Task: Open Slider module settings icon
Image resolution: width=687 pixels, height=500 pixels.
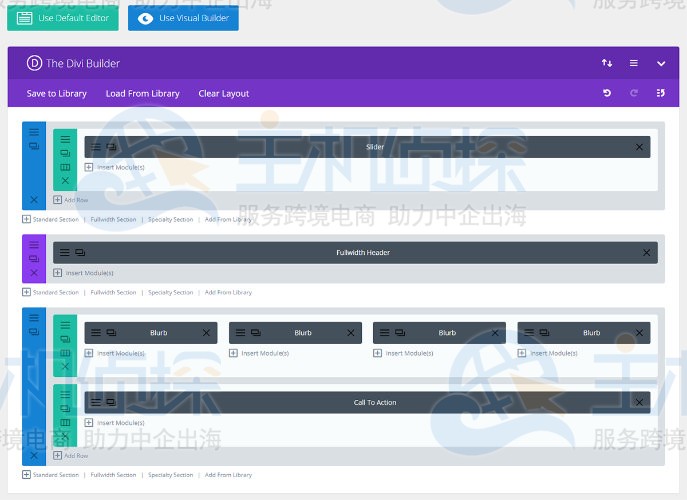Action: coord(96,147)
